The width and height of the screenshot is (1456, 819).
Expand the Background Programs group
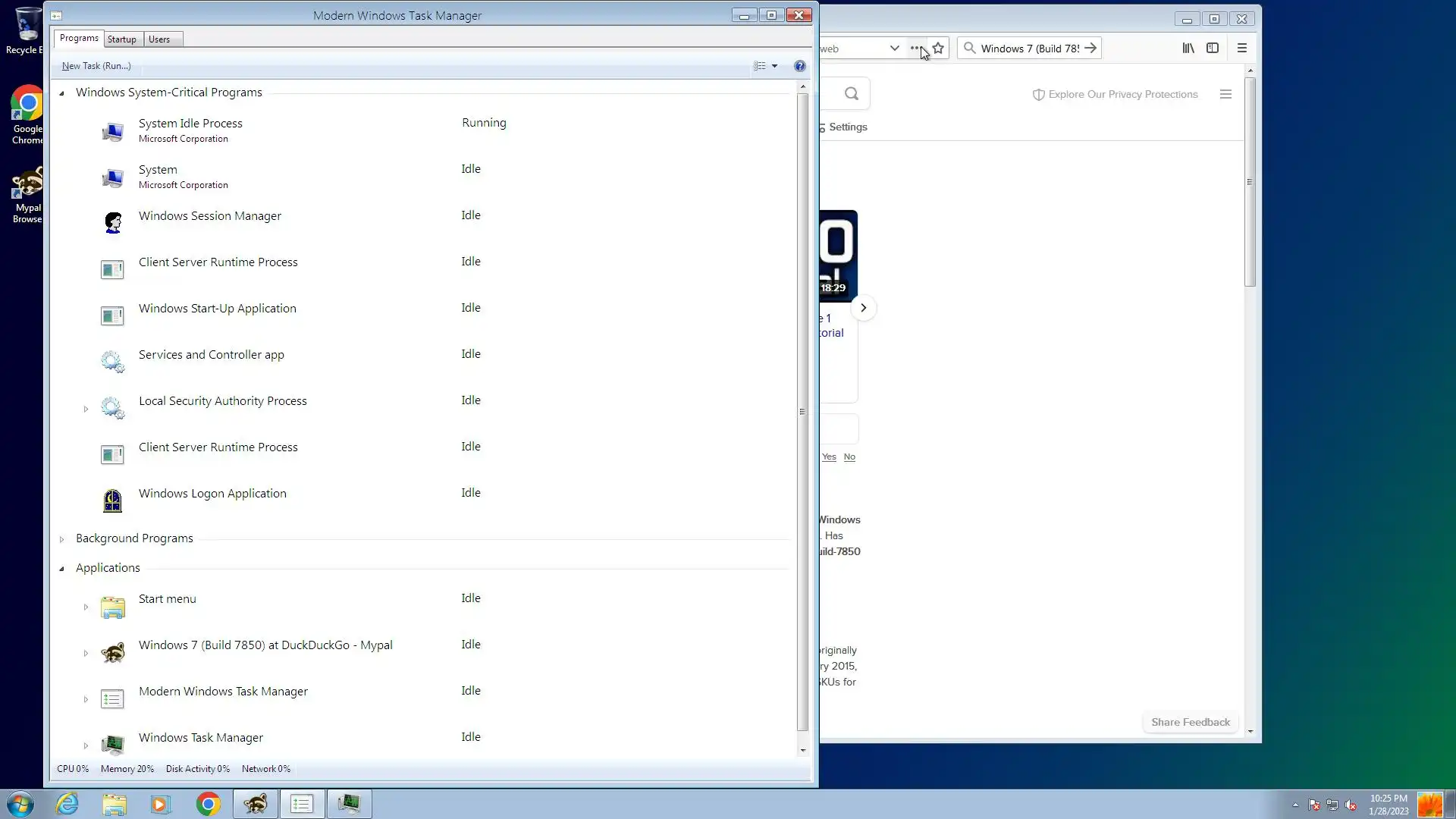(62, 539)
